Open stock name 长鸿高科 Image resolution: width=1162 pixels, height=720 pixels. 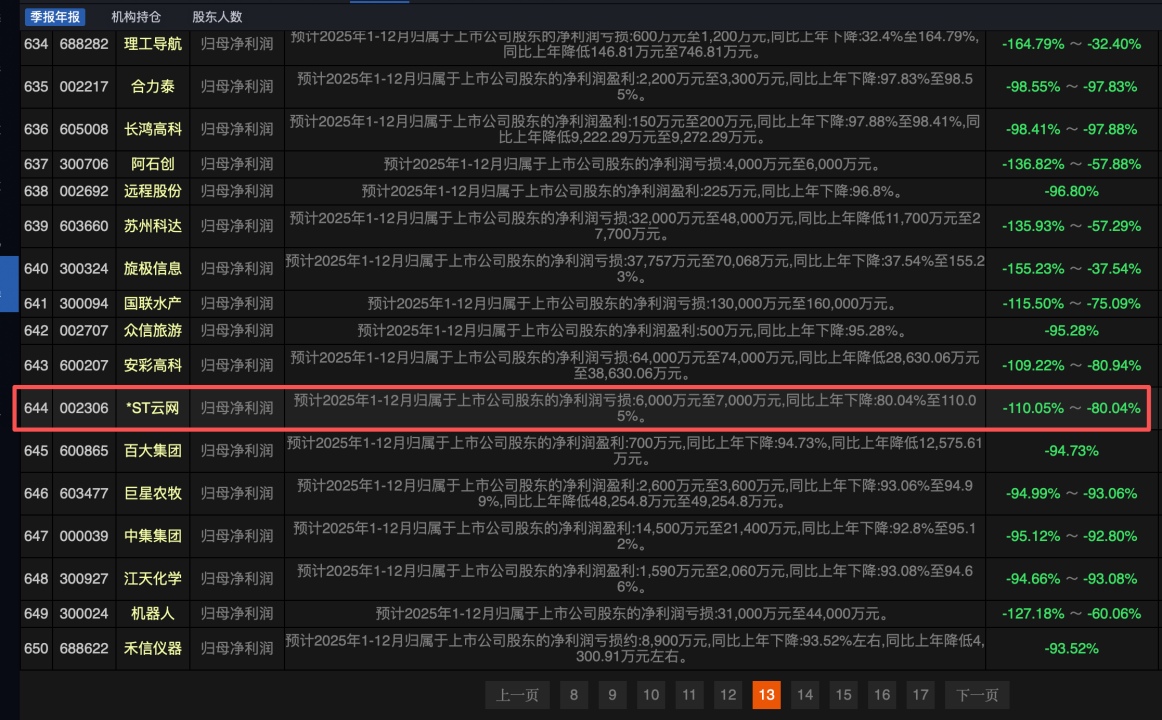pos(153,129)
